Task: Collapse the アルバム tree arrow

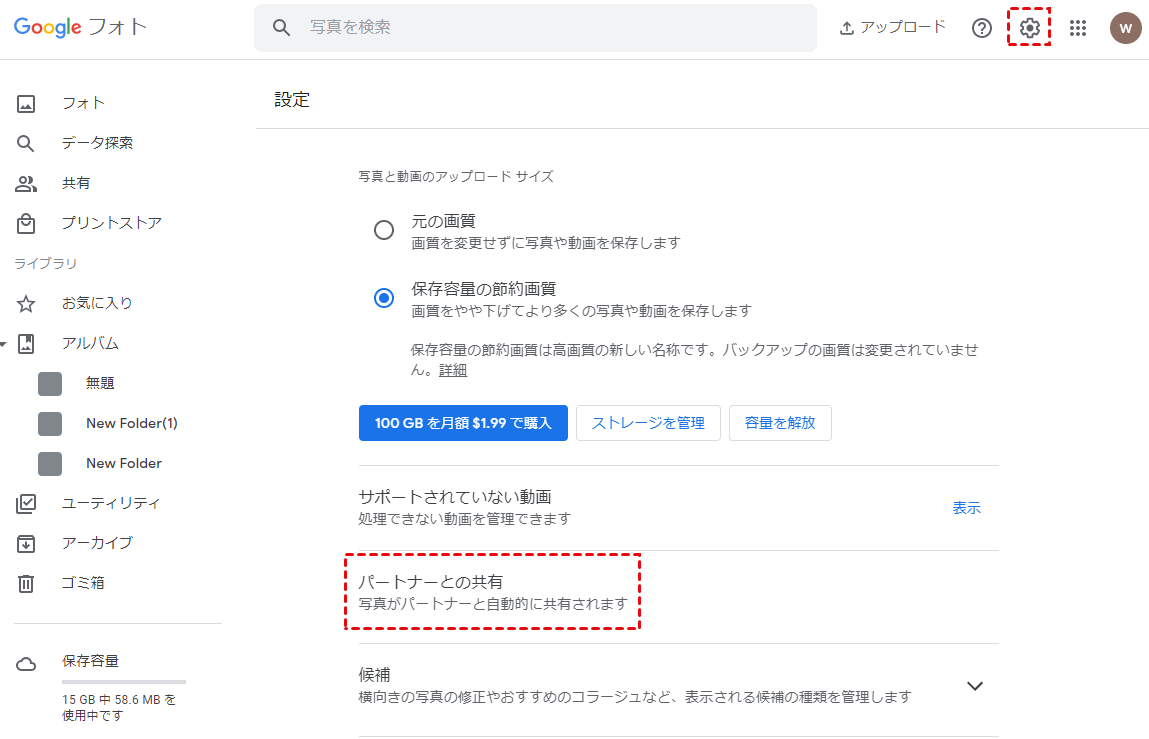Action: [4, 344]
